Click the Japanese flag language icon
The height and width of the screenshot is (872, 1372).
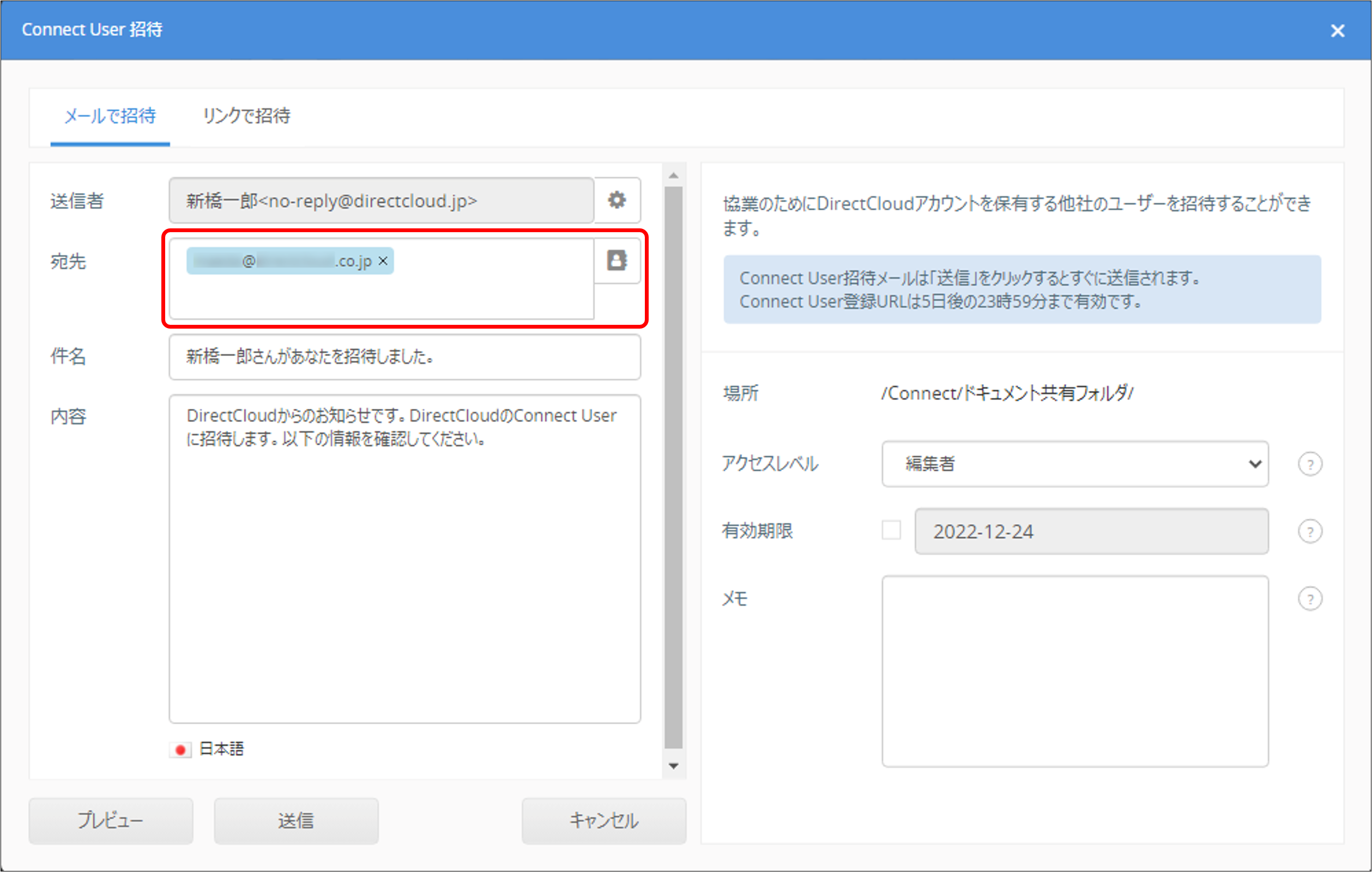point(180,749)
